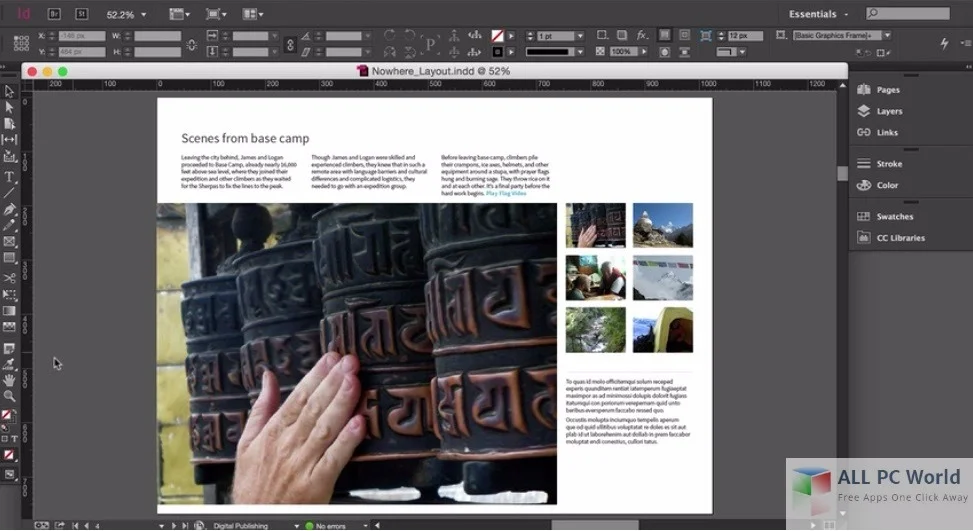Select the Rectangle Frame tool
This screenshot has height=531, width=973.
pyautogui.click(x=9, y=242)
